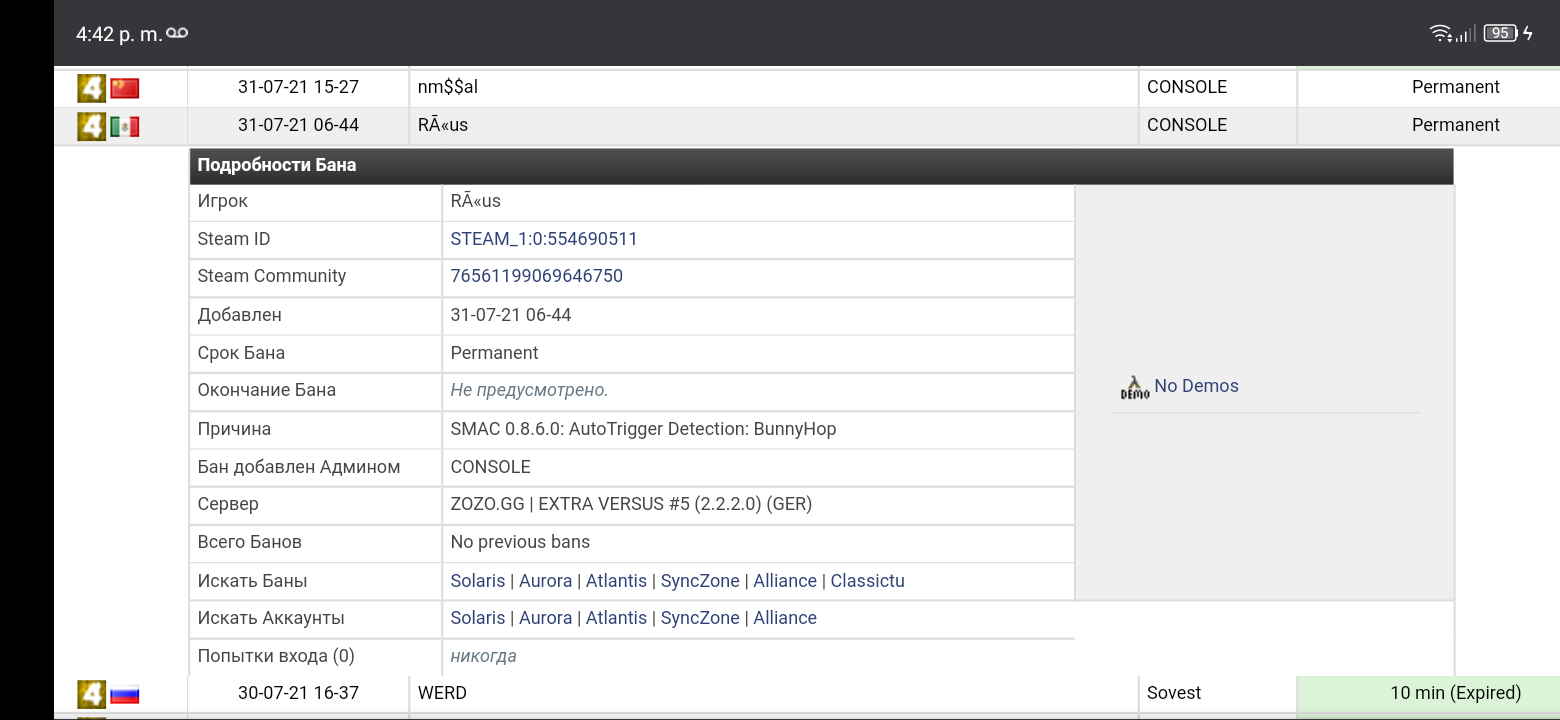Image resolution: width=1560 pixels, height=720 pixels.
Task: Open the STEAM_1:0:554690511 Steam ID link
Action: pos(543,239)
